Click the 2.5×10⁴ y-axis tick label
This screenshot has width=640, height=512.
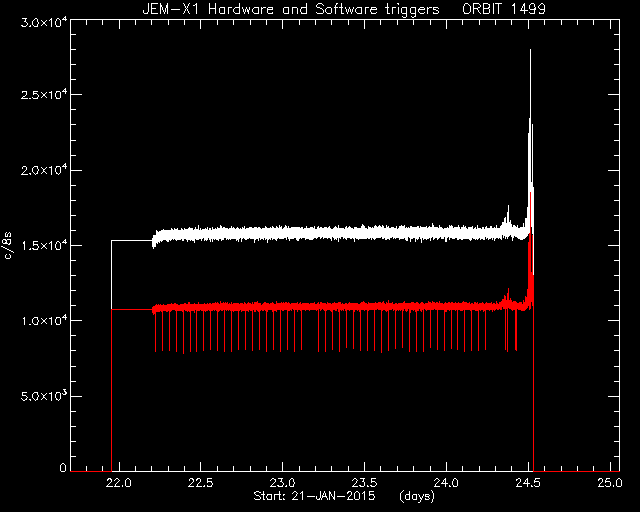click(x=44, y=95)
